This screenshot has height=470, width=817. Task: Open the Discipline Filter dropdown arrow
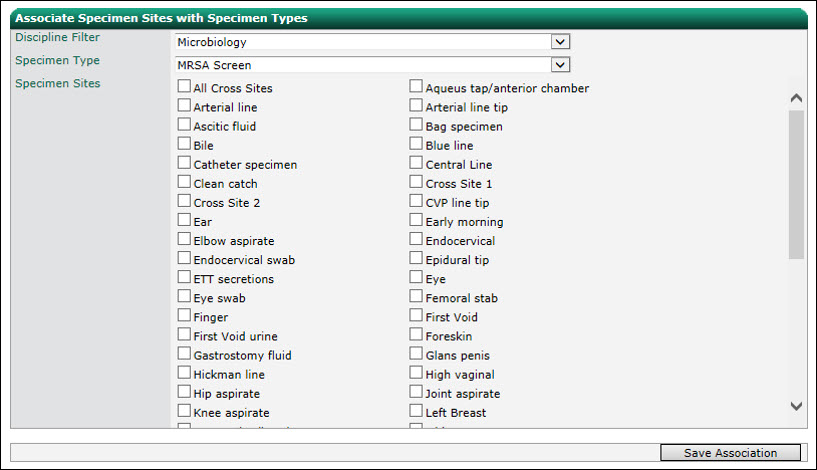point(560,42)
